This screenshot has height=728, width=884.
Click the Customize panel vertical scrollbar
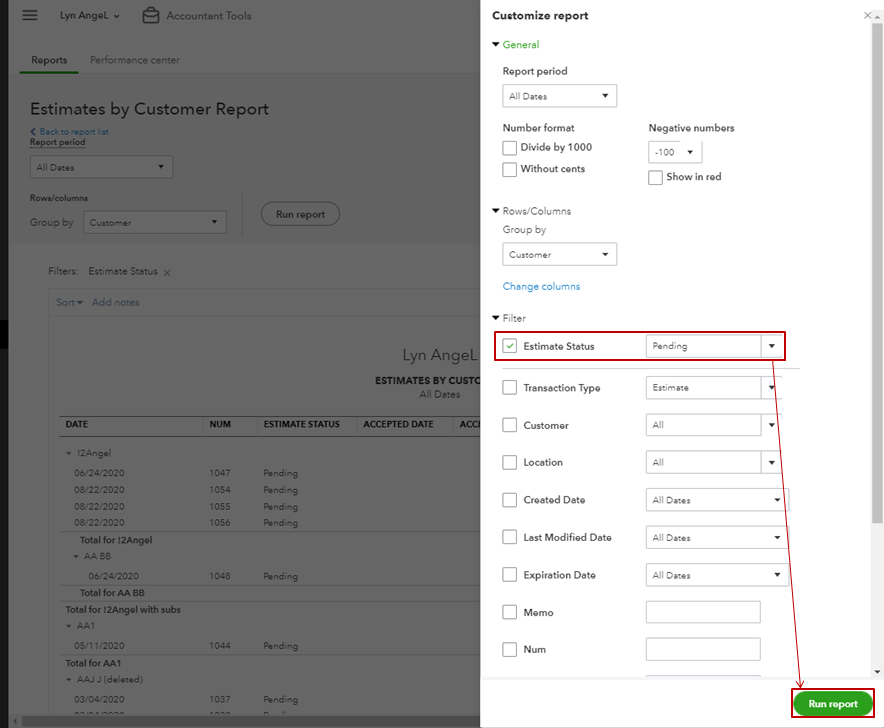point(877,273)
